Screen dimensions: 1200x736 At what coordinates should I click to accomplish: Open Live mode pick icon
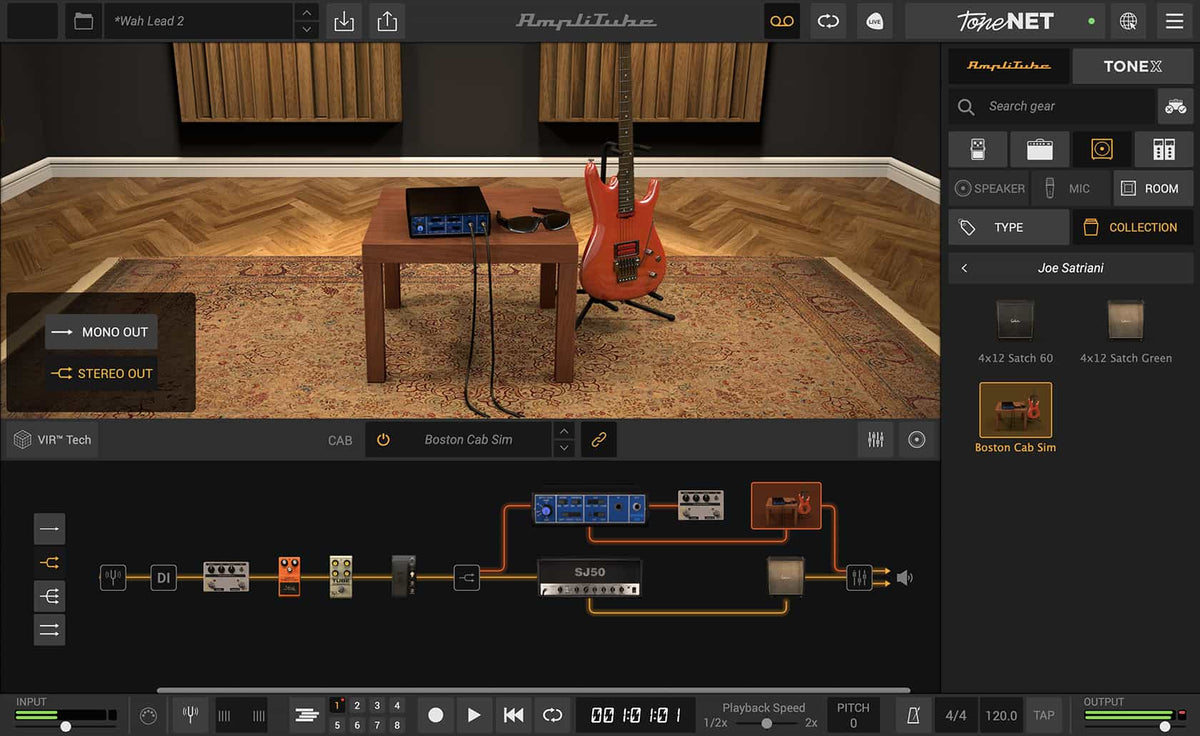875,21
